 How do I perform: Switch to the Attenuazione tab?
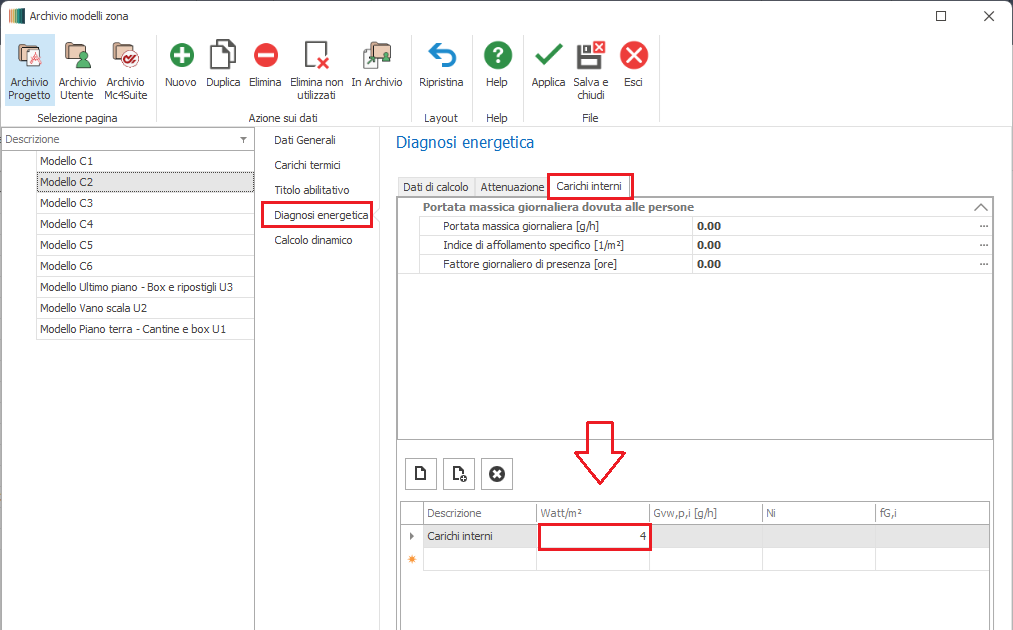click(x=512, y=187)
